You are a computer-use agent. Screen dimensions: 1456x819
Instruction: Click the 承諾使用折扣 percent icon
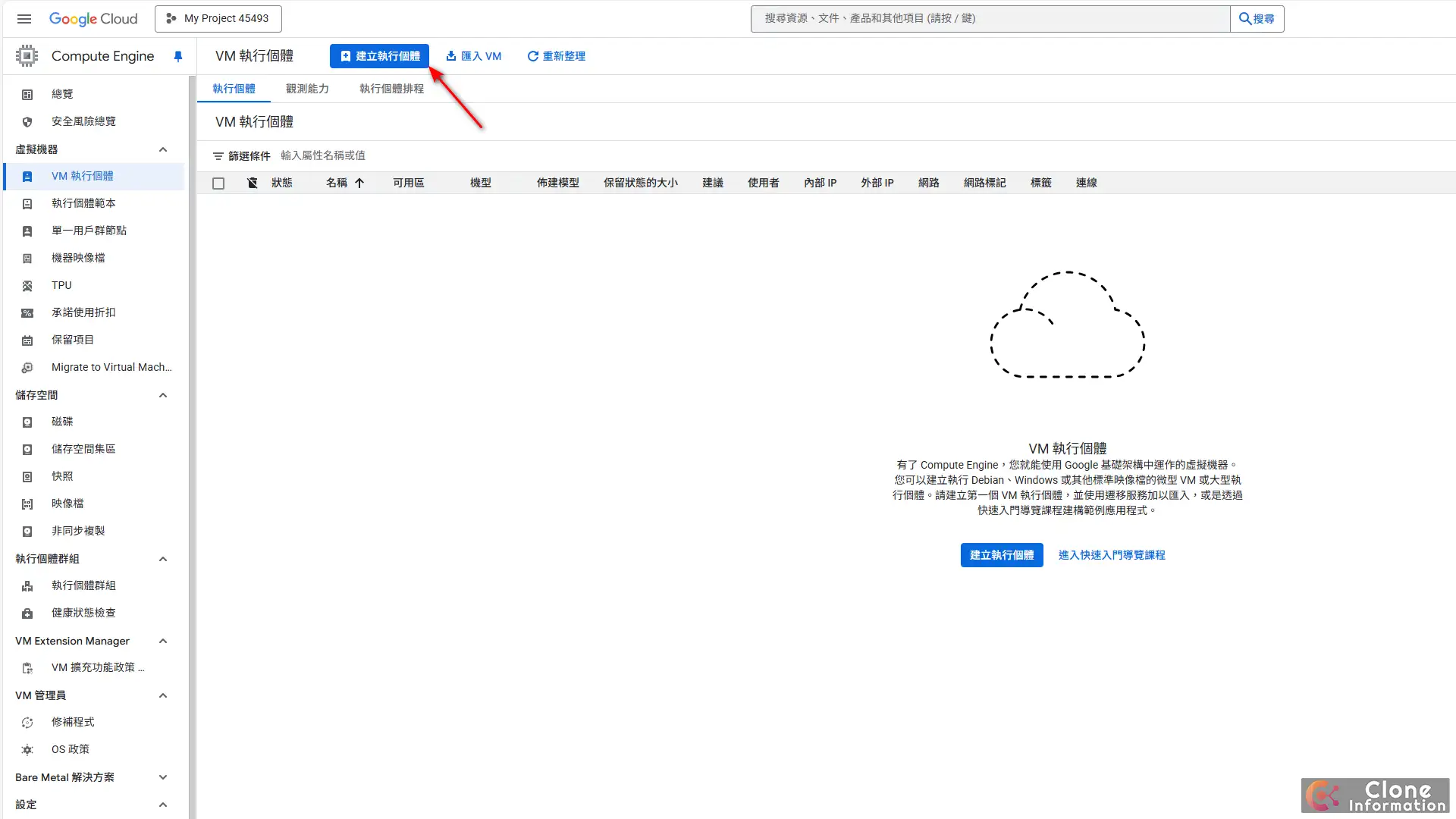click(x=27, y=312)
